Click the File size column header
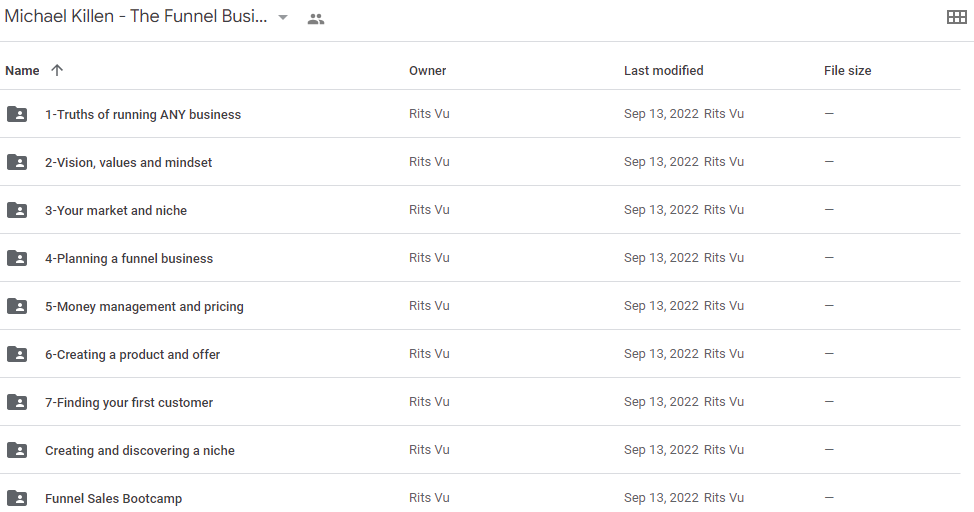Viewport: 974px width, 512px height. (847, 71)
